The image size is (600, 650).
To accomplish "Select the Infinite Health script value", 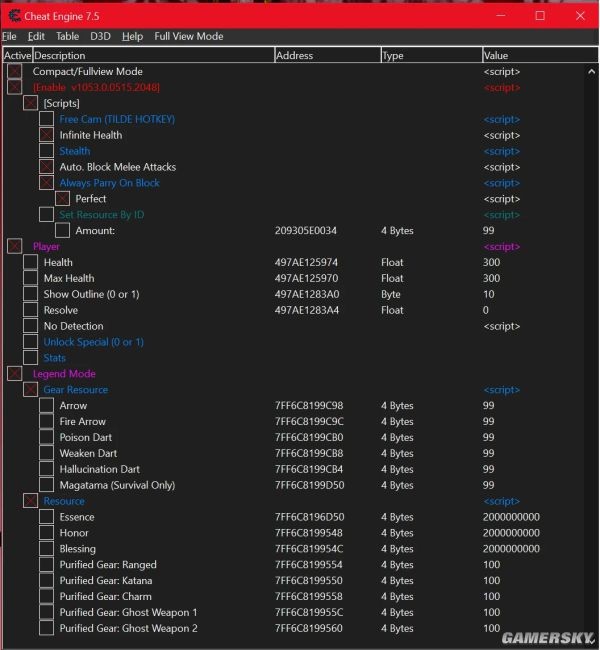I will pos(501,135).
